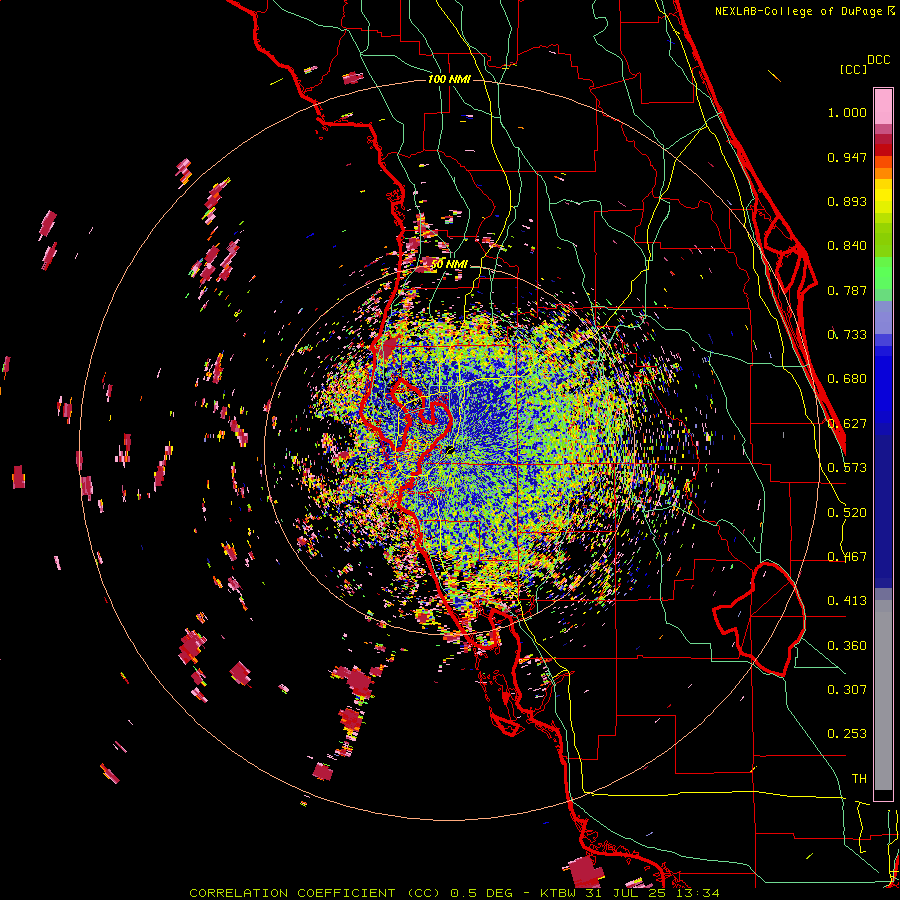900x900 pixels.
Task: Click the 0.413 color scale value
Action: click(847, 601)
